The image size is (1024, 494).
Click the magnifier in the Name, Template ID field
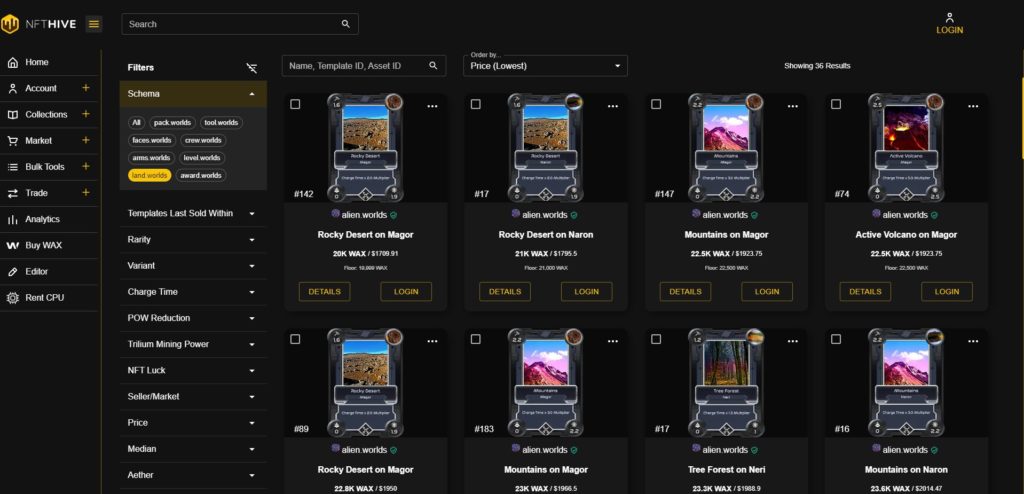pos(433,65)
